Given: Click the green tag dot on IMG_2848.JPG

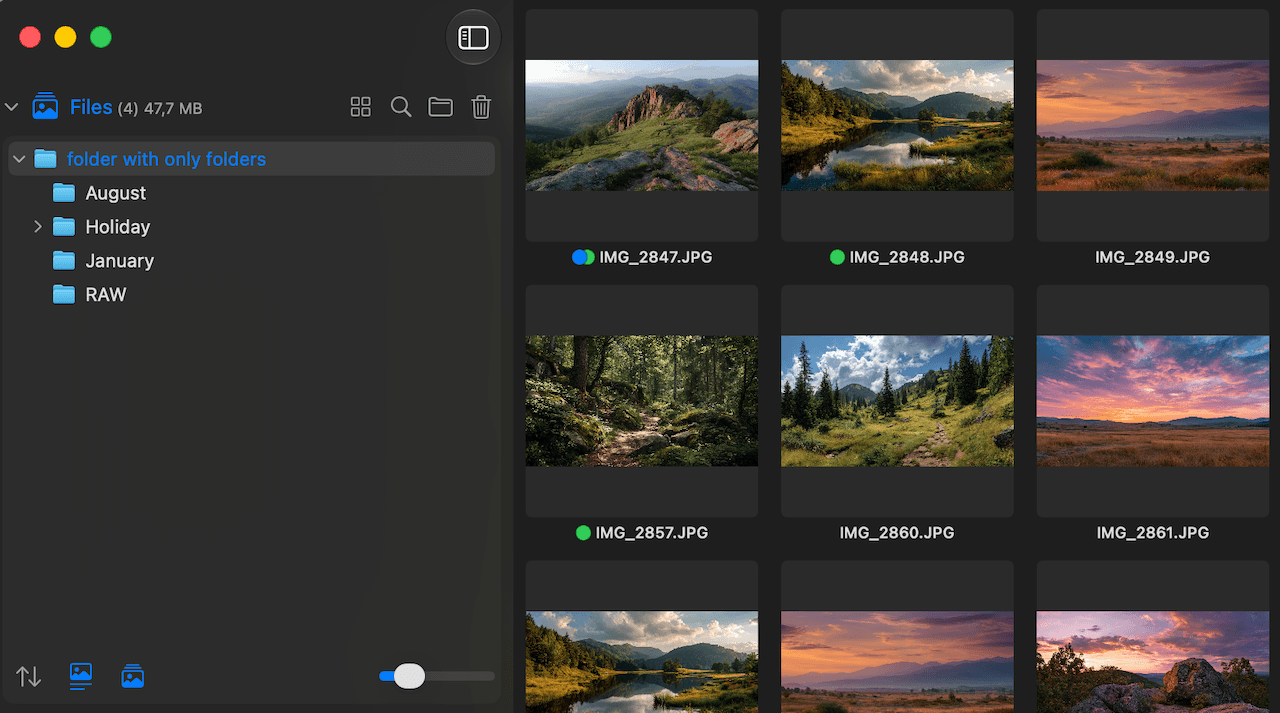Looking at the screenshot, I should [x=837, y=257].
